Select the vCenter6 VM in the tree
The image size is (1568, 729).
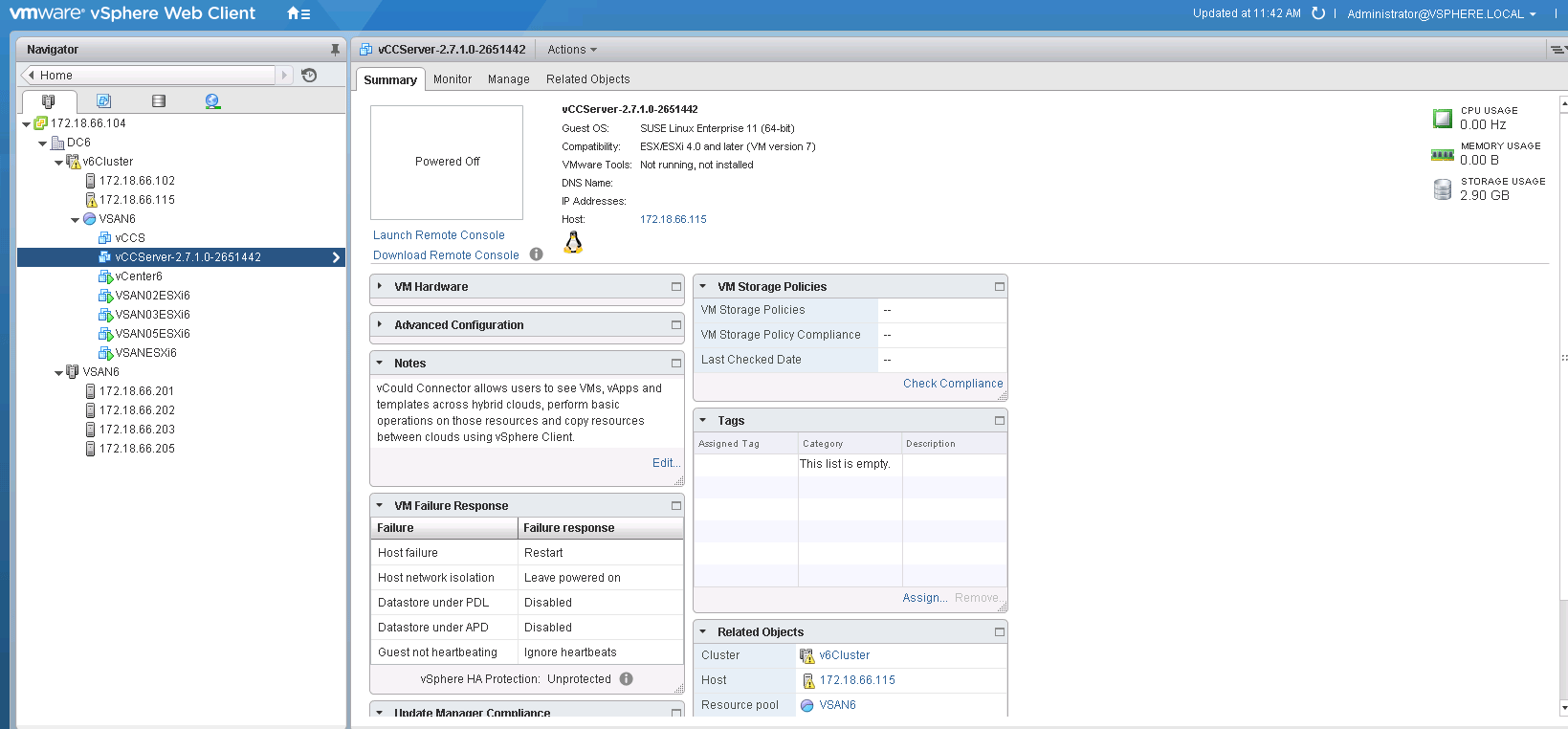point(139,276)
